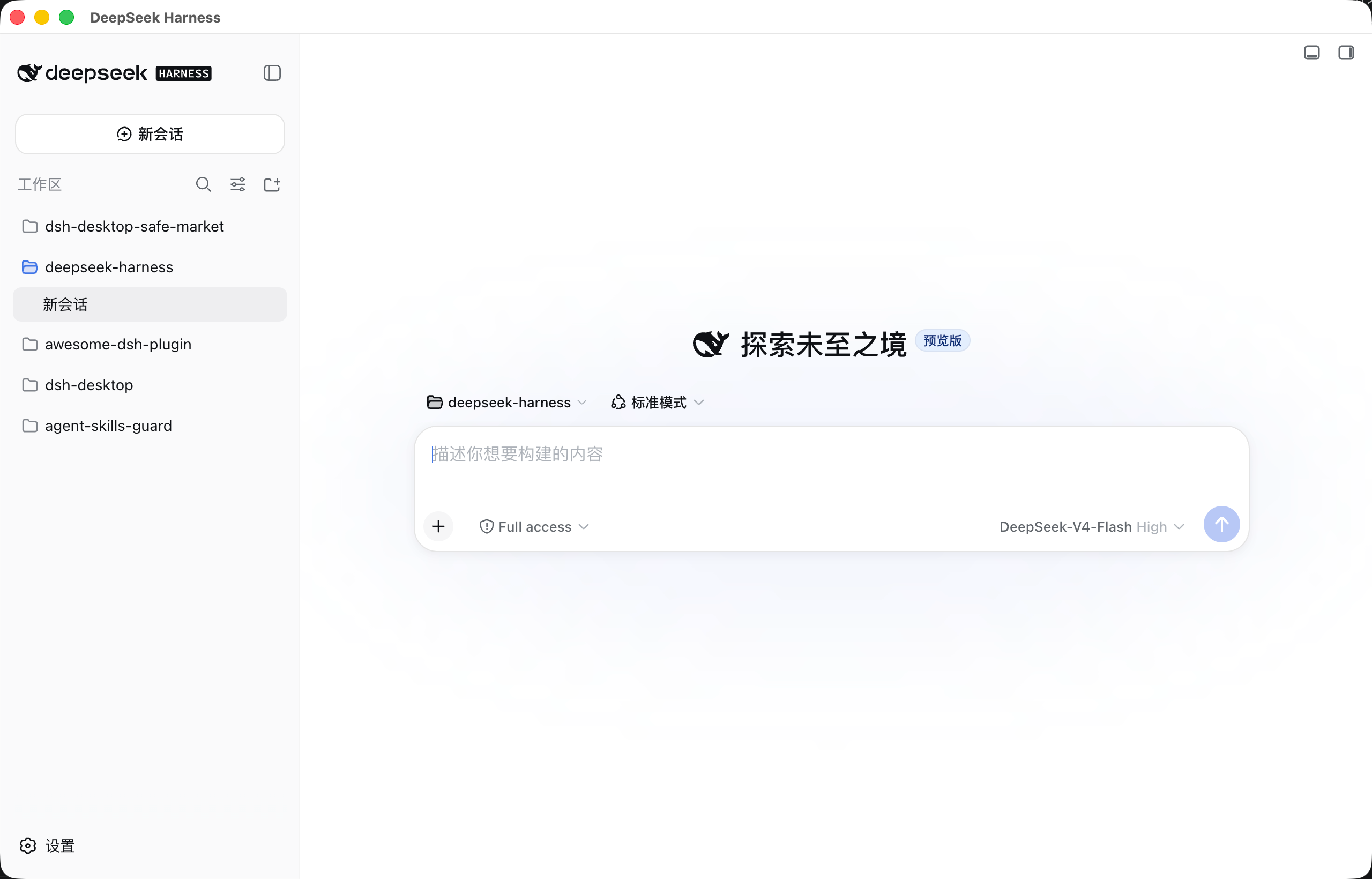Open DeepSeek-V4-Flash High model selector
This screenshot has height=879, width=1372.
pos(1092,527)
